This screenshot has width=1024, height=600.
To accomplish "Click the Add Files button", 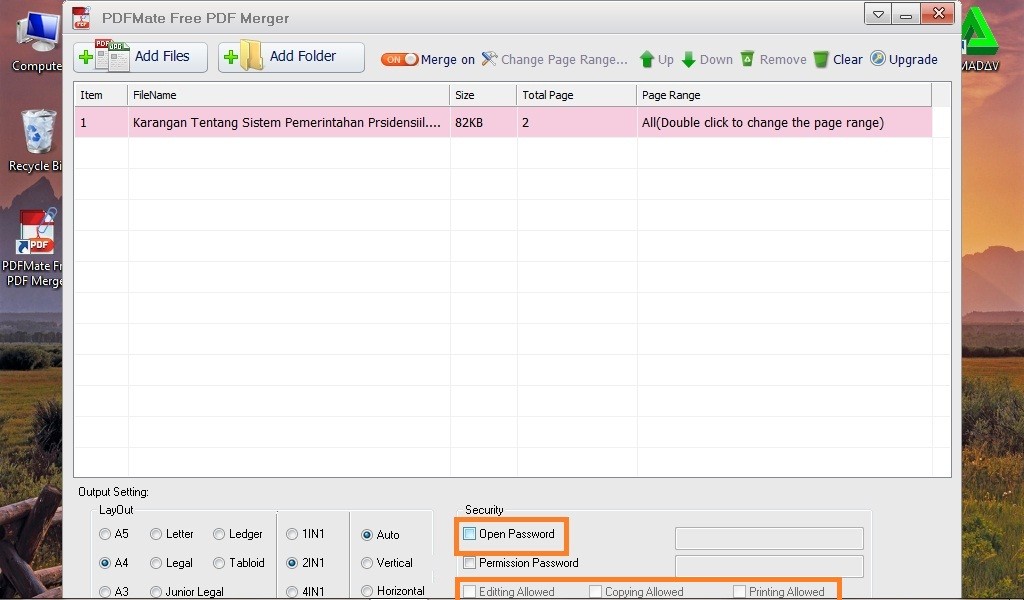I will tap(140, 57).
